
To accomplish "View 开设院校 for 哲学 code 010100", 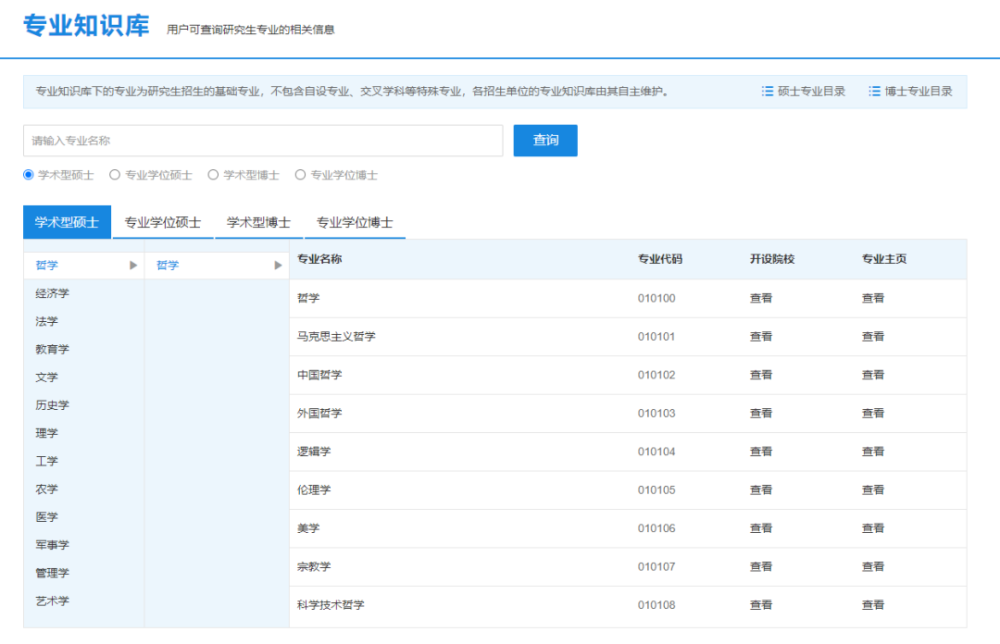I will (761, 298).
